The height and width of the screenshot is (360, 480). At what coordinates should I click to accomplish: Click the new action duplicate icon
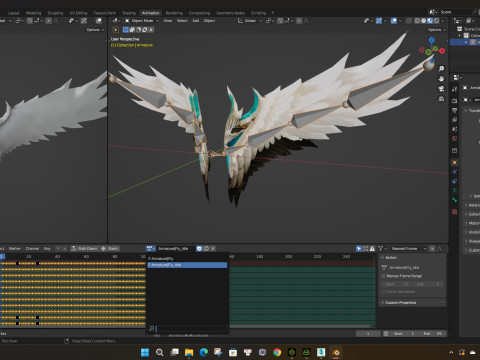[x=206, y=248]
